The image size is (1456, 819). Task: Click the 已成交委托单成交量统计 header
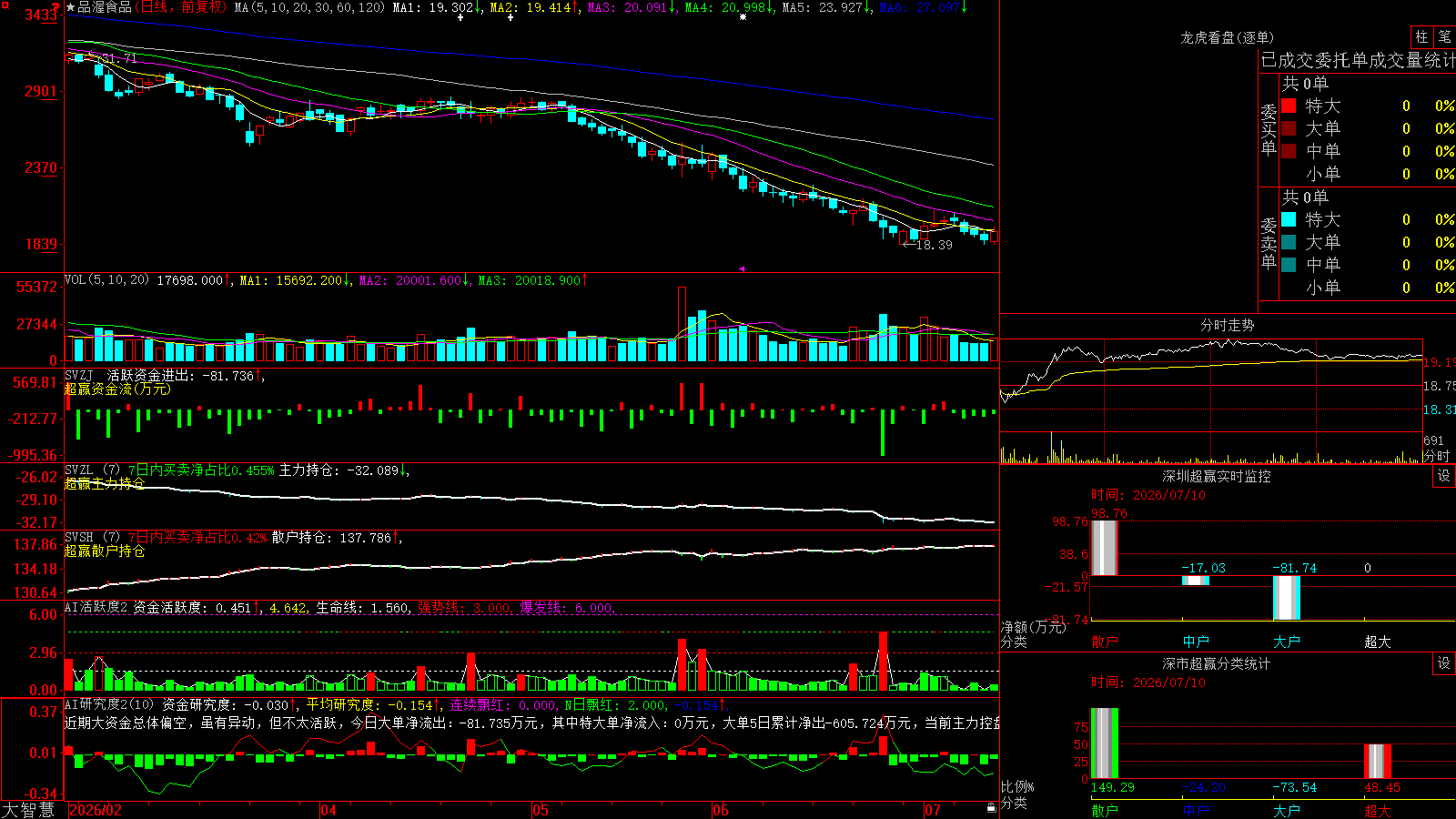tap(1359, 60)
